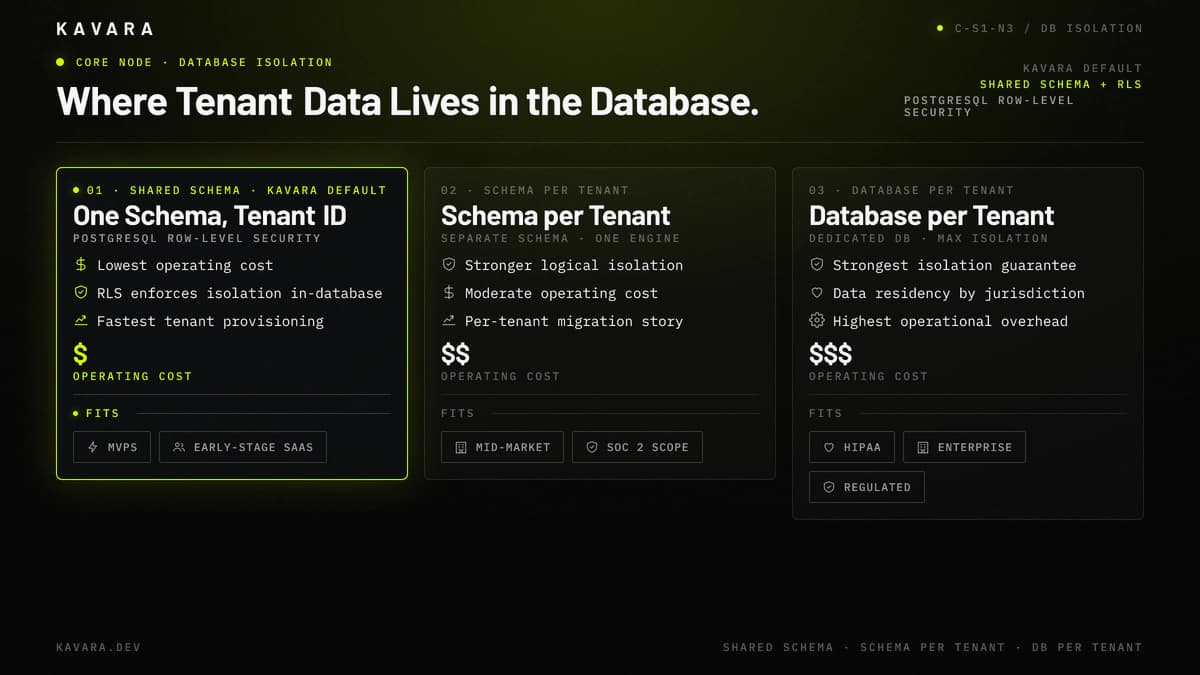Click the KAVARA logo text
The height and width of the screenshot is (675, 1200).
click(105, 29)
